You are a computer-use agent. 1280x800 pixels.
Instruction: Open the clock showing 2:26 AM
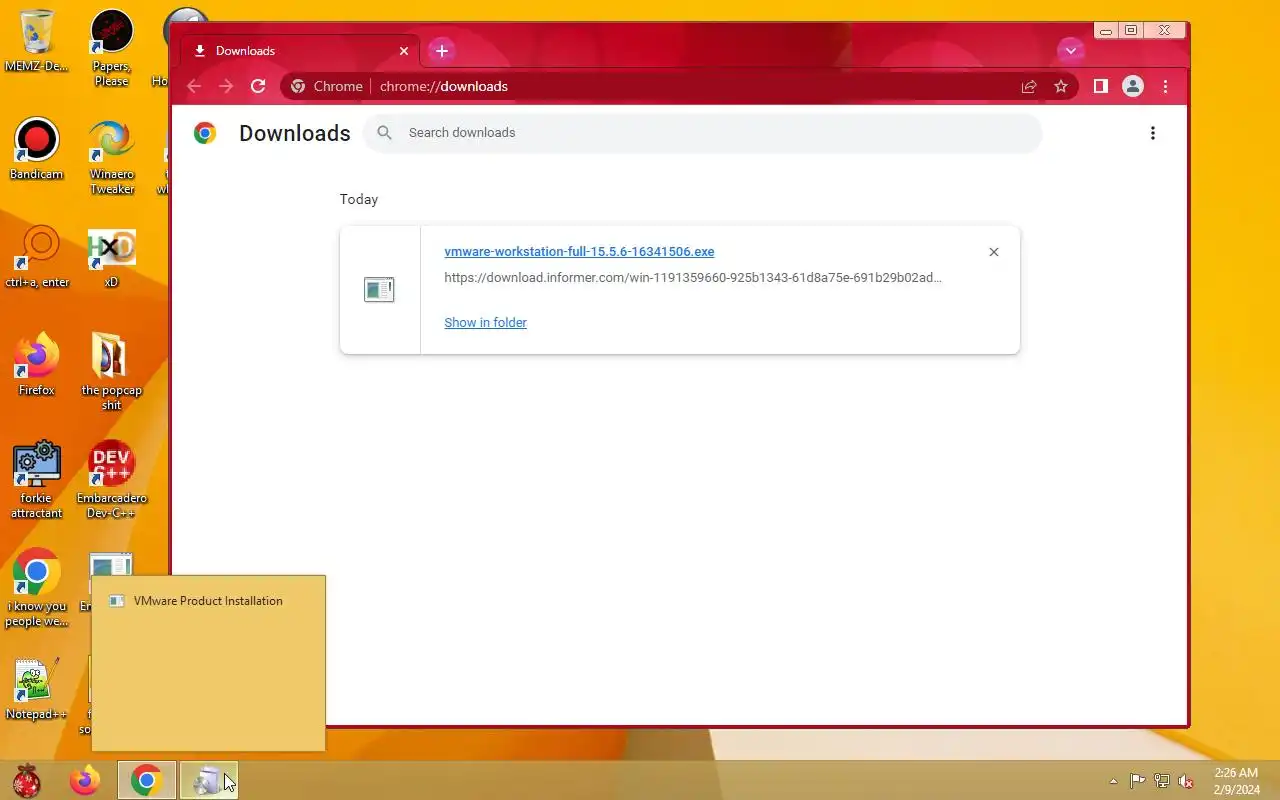coord(1236,781)
